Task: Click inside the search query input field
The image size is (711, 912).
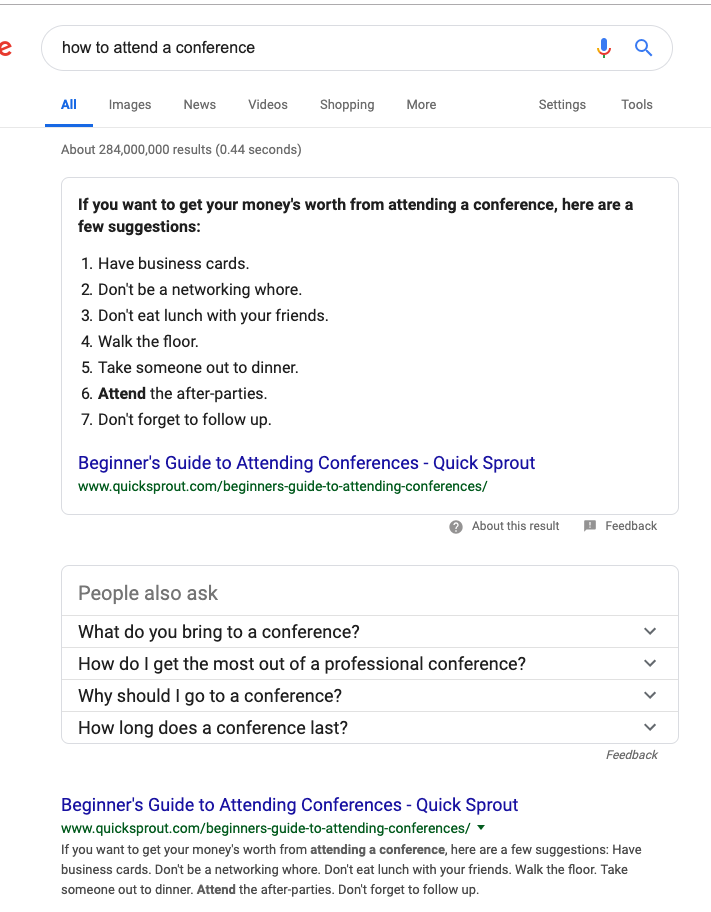Action: point(250,47)
